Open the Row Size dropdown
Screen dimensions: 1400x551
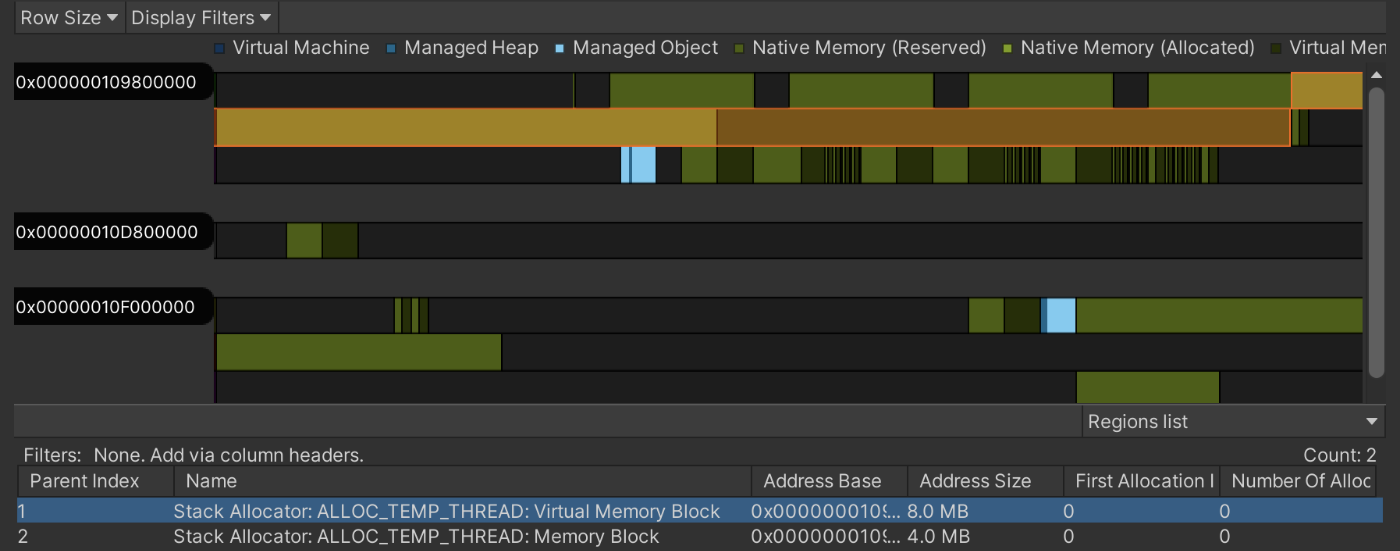tap(69, 18)
